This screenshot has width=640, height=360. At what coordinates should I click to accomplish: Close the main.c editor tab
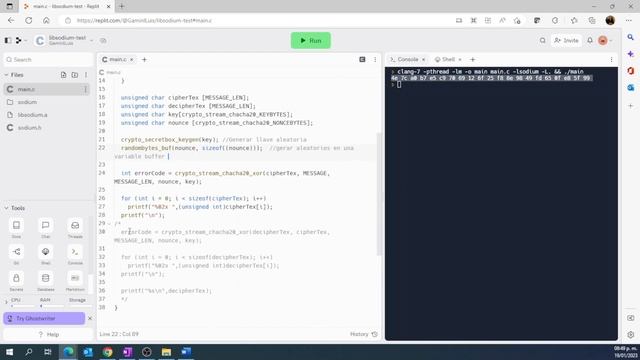[131, 60]
